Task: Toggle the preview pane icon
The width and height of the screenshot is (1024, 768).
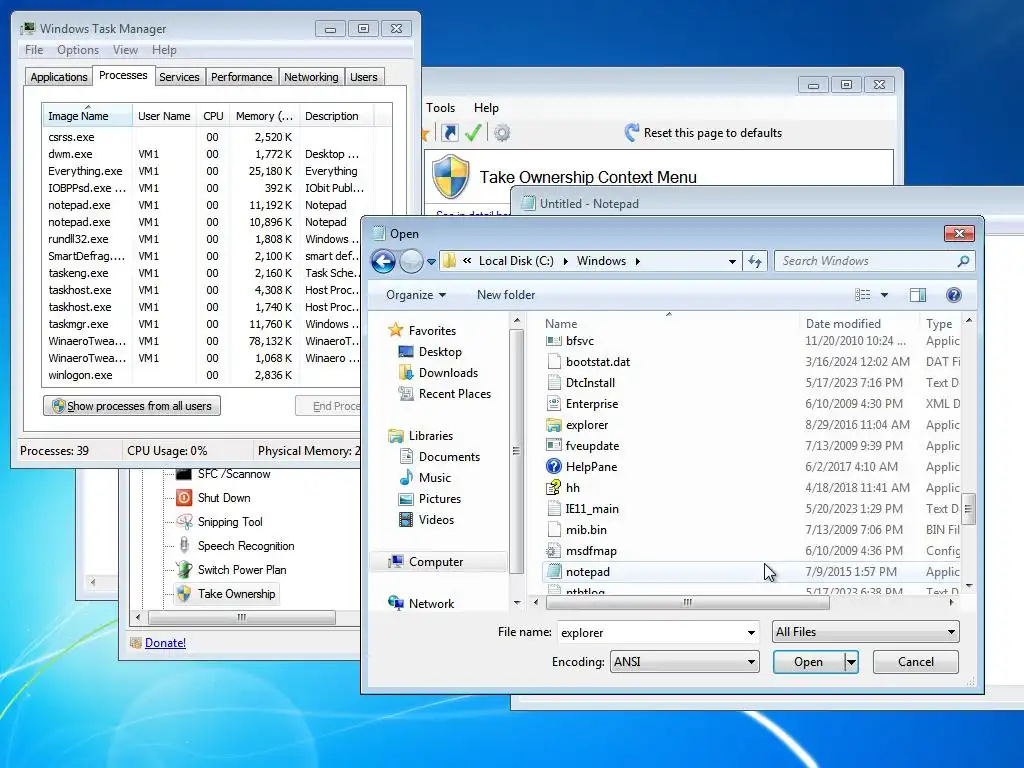Action: 918,295
